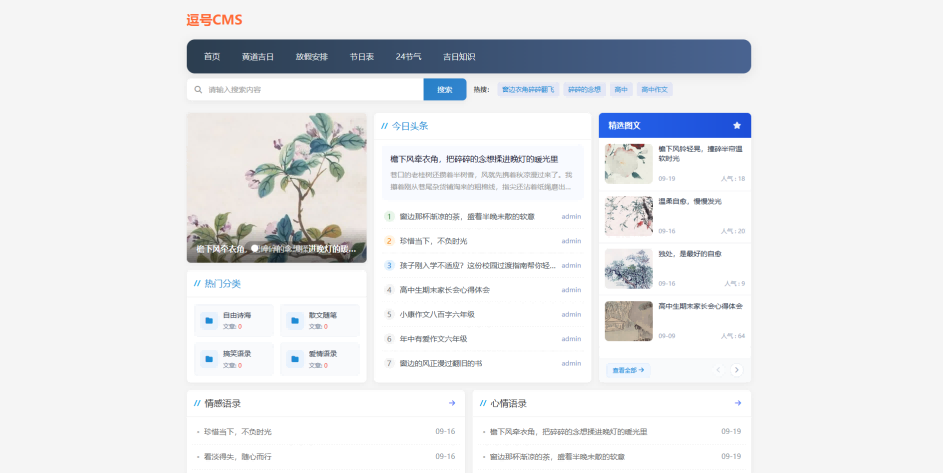Open 檐下风牵衣角 in 心情语录 list

click(568, 432)
